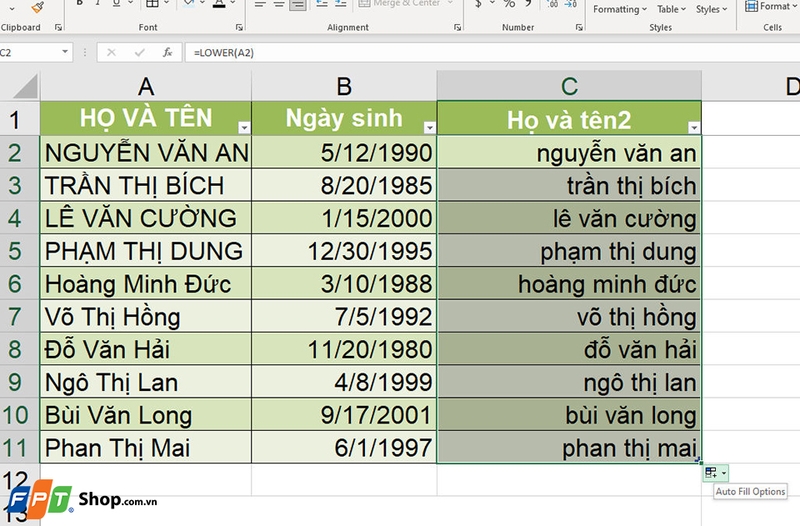Viewport: 800px width, 526px height.
Task: Select the Format Painter brush icon
Action: click(x=37, y=6)
